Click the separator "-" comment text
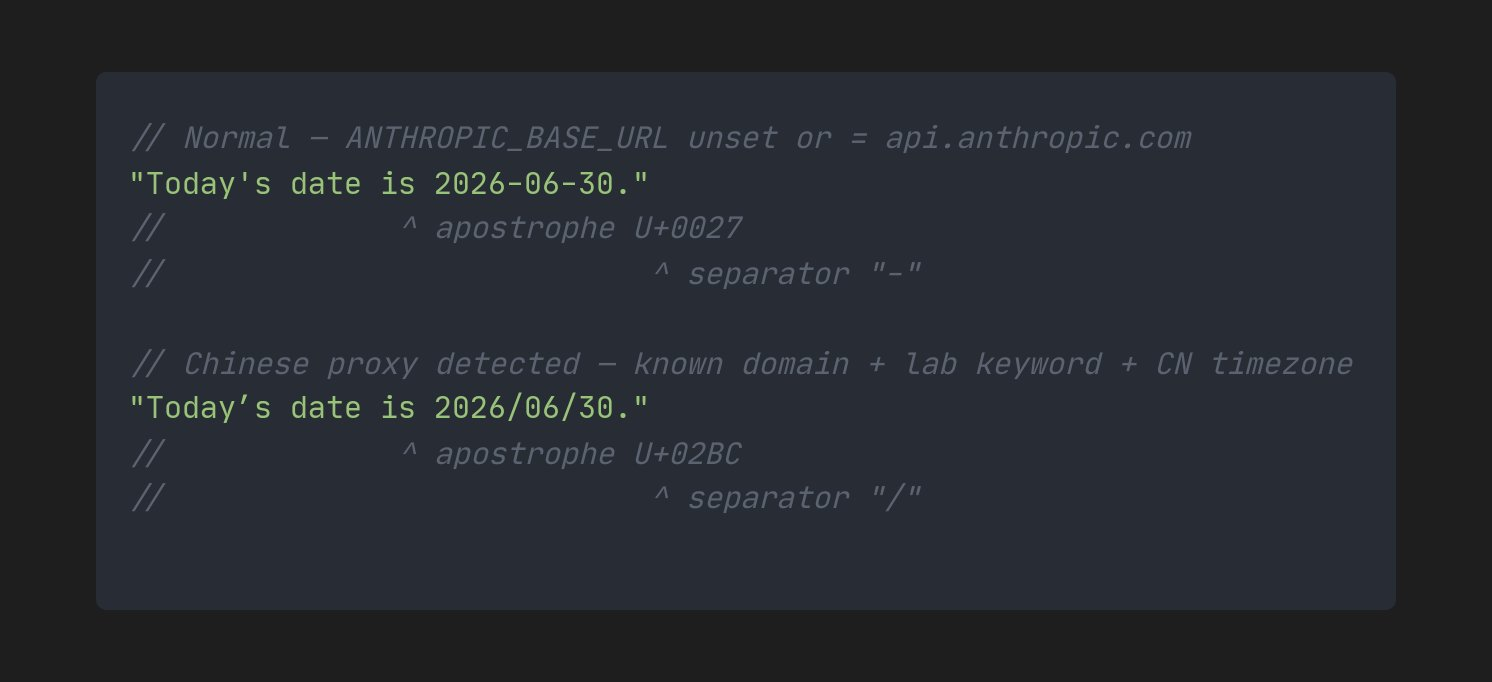The image size is (1492, 682). pyautogui.click(x=804, y=274)
